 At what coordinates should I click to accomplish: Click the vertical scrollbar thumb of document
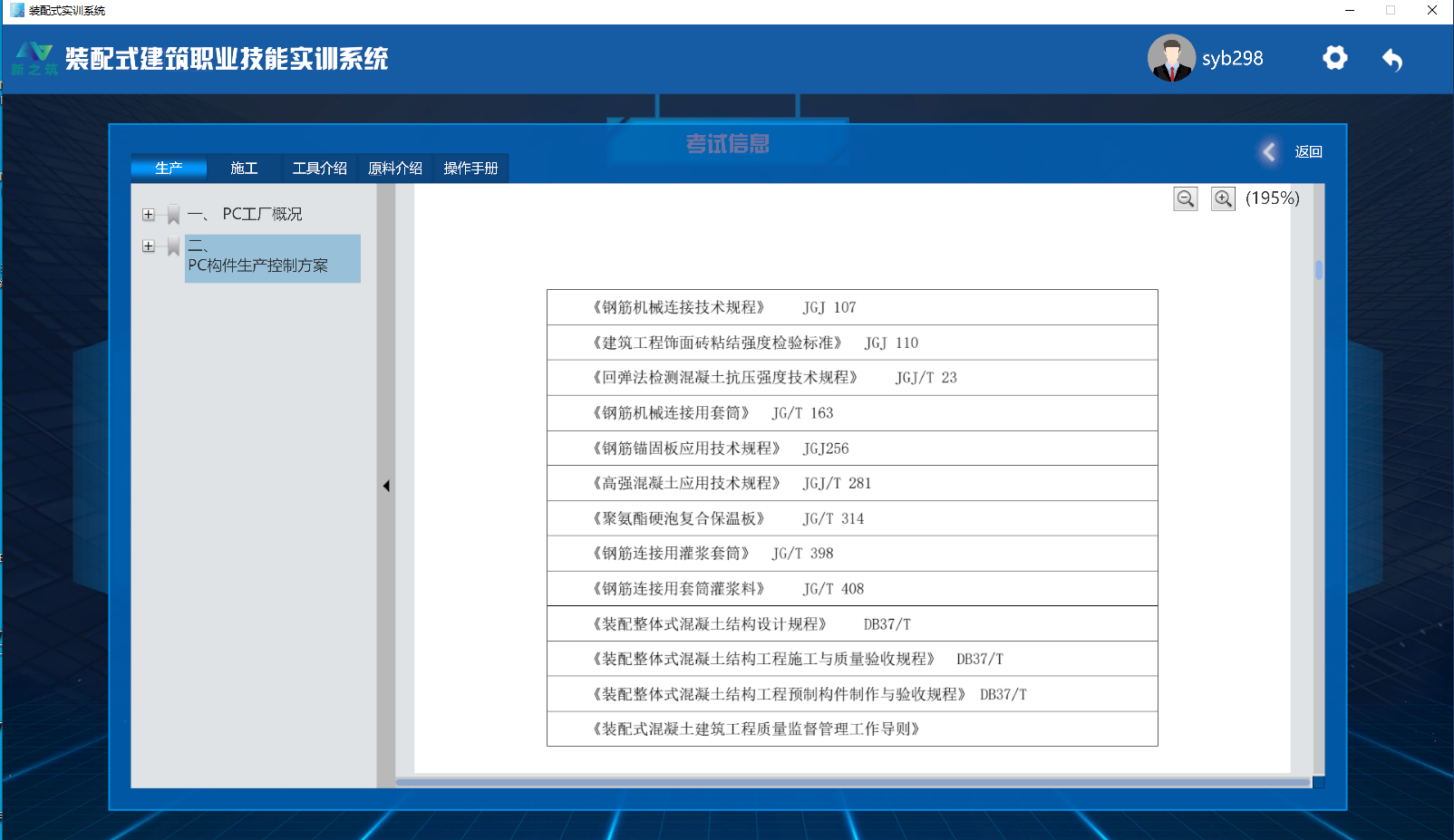click(1319, 270)
